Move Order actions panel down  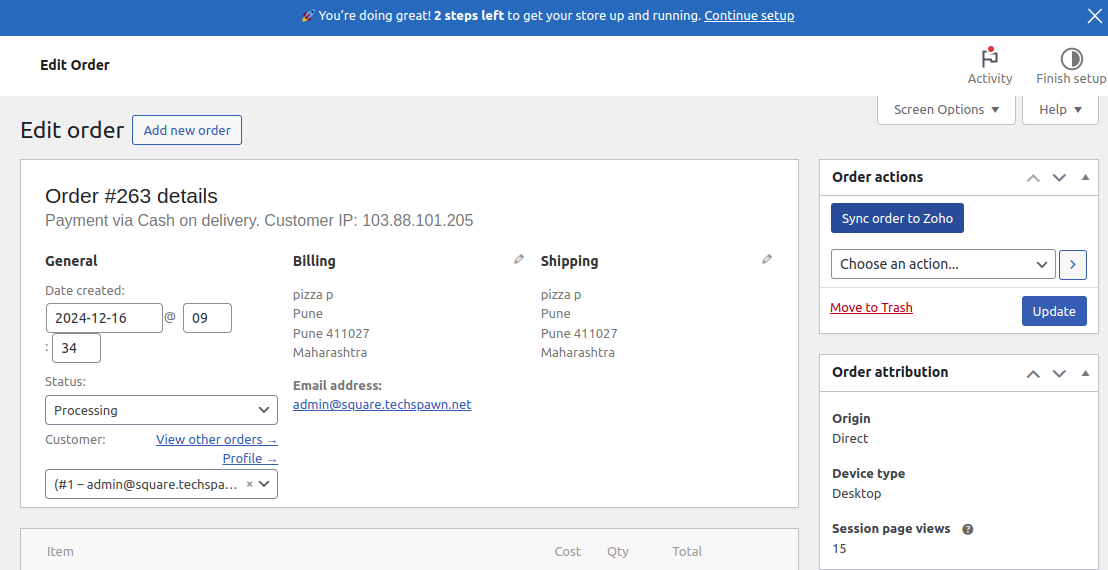click(1059, 178)
